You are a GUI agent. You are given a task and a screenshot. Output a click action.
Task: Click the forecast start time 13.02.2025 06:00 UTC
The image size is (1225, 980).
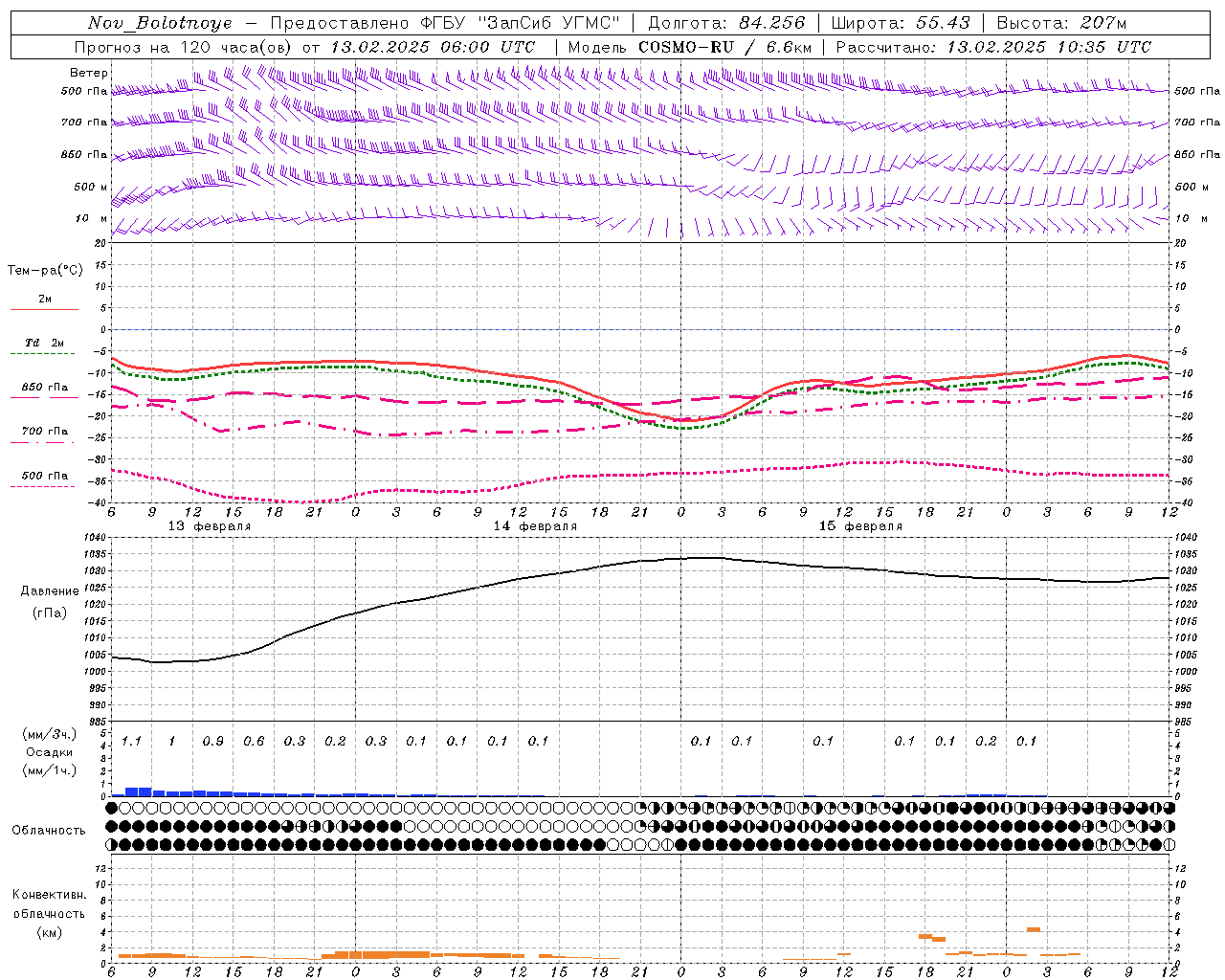433,47
